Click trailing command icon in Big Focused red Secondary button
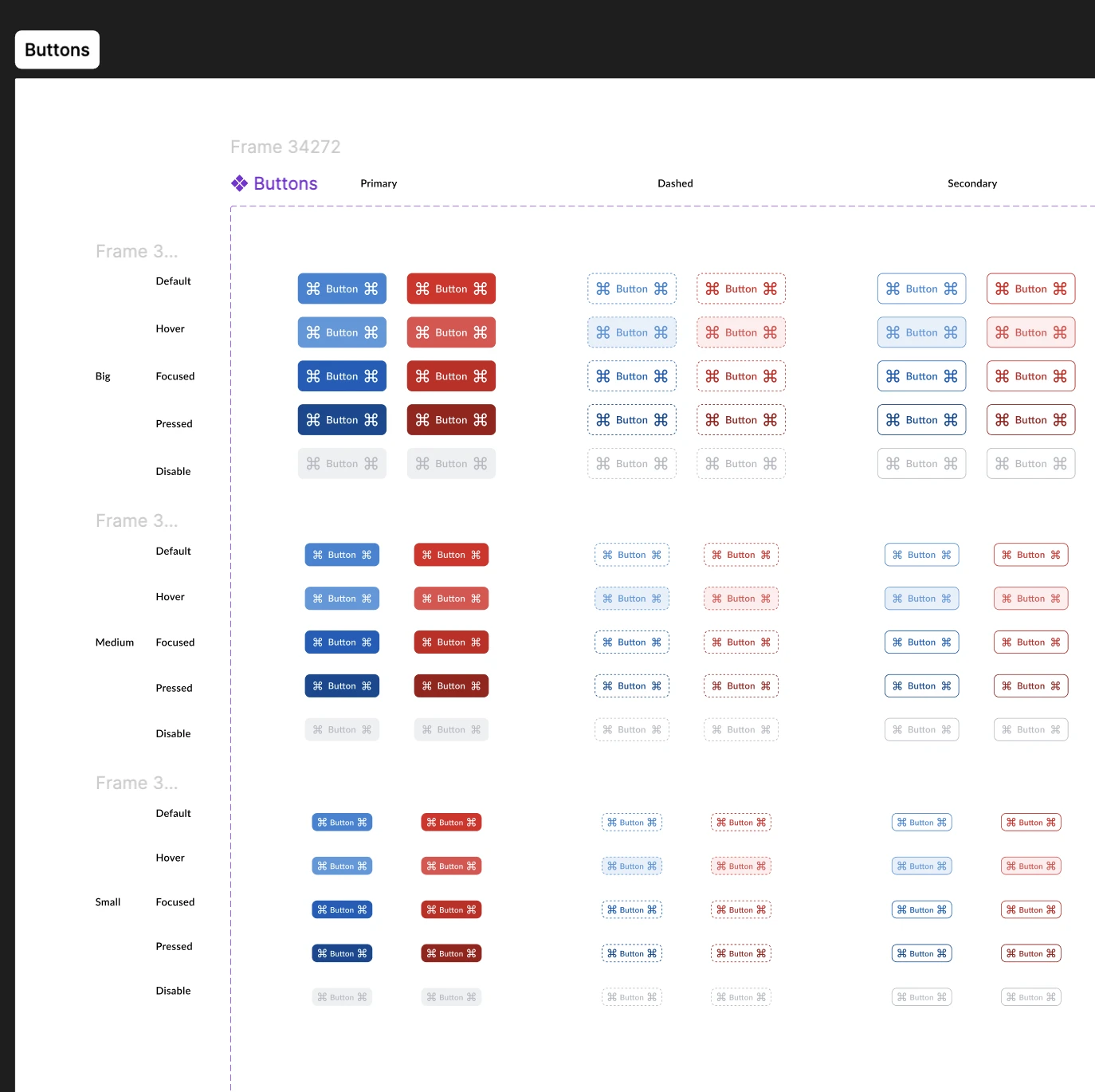The image size is (1095, 1092). (1060, 376)
